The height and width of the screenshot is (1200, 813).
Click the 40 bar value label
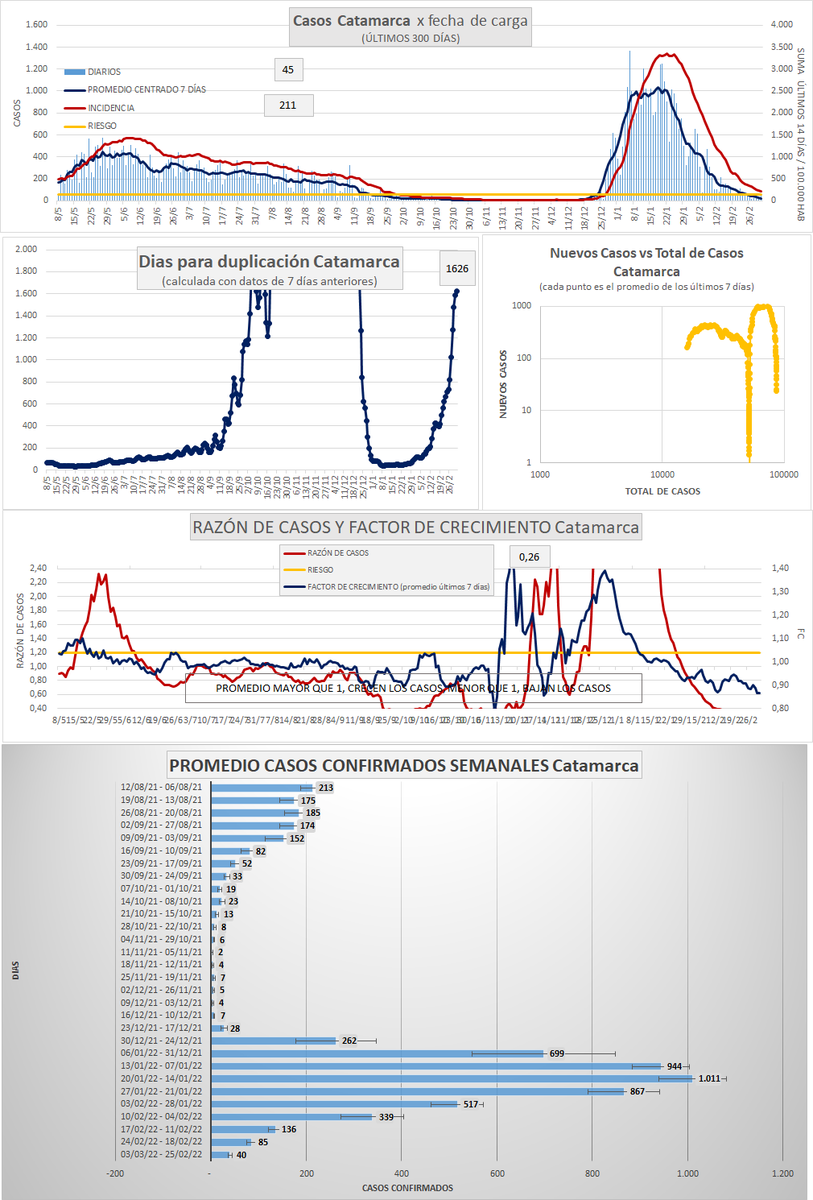[x=240, y=1154]
